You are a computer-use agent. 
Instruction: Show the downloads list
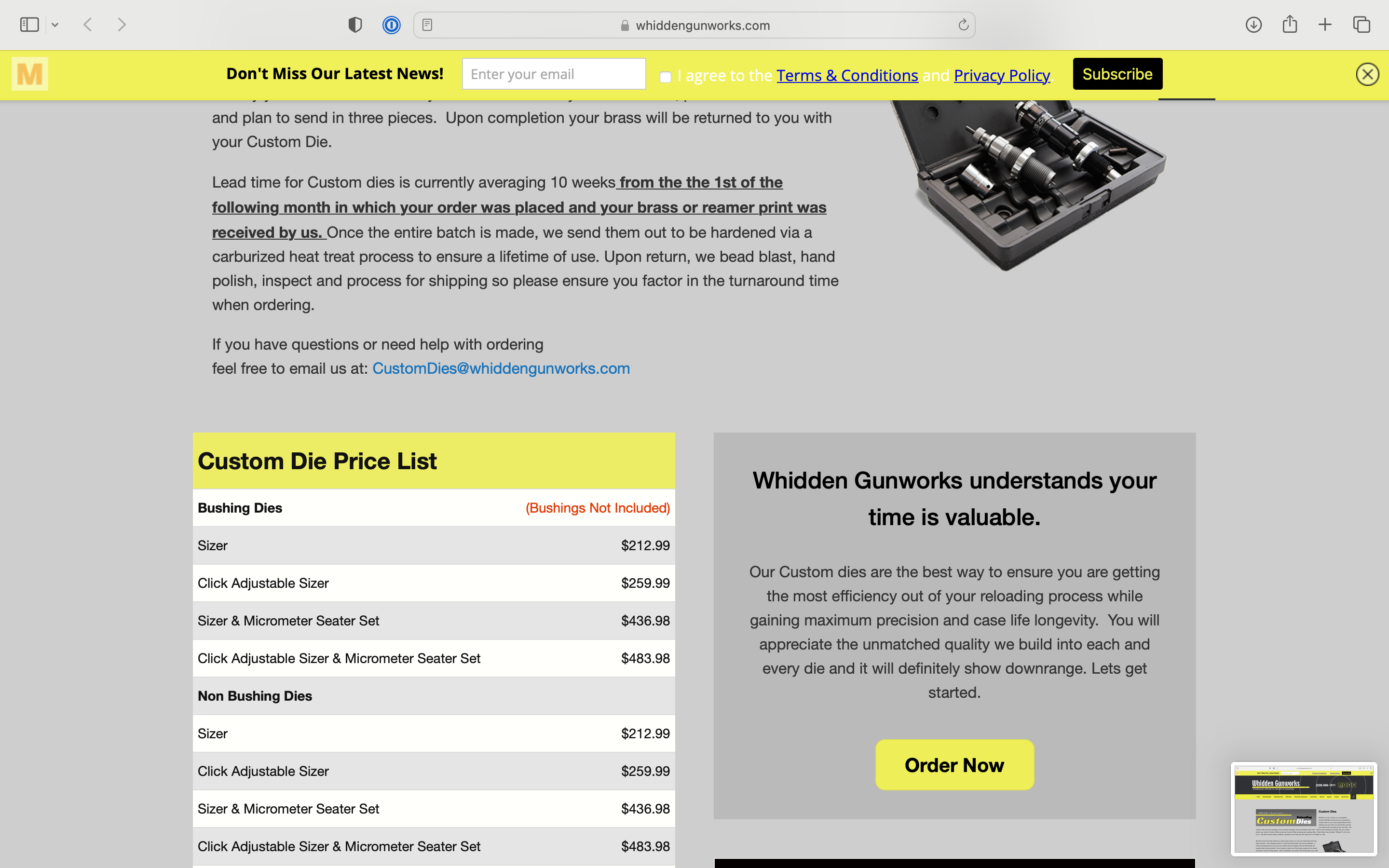click(1253, 25)
